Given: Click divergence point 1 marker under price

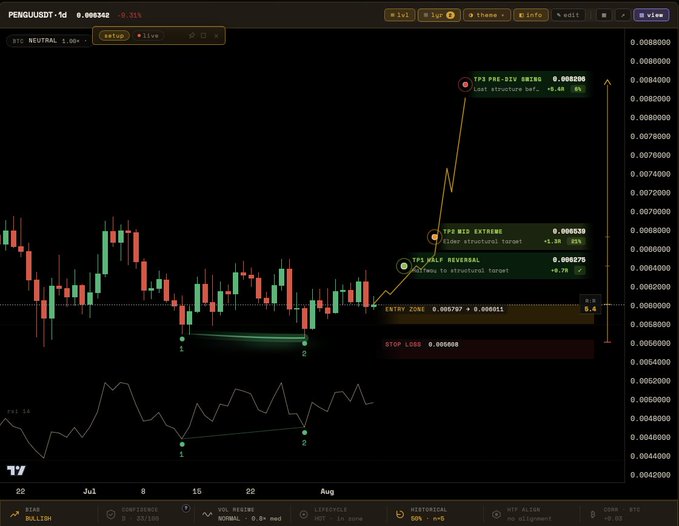Looking at the screenshot, I should [182, 339].
